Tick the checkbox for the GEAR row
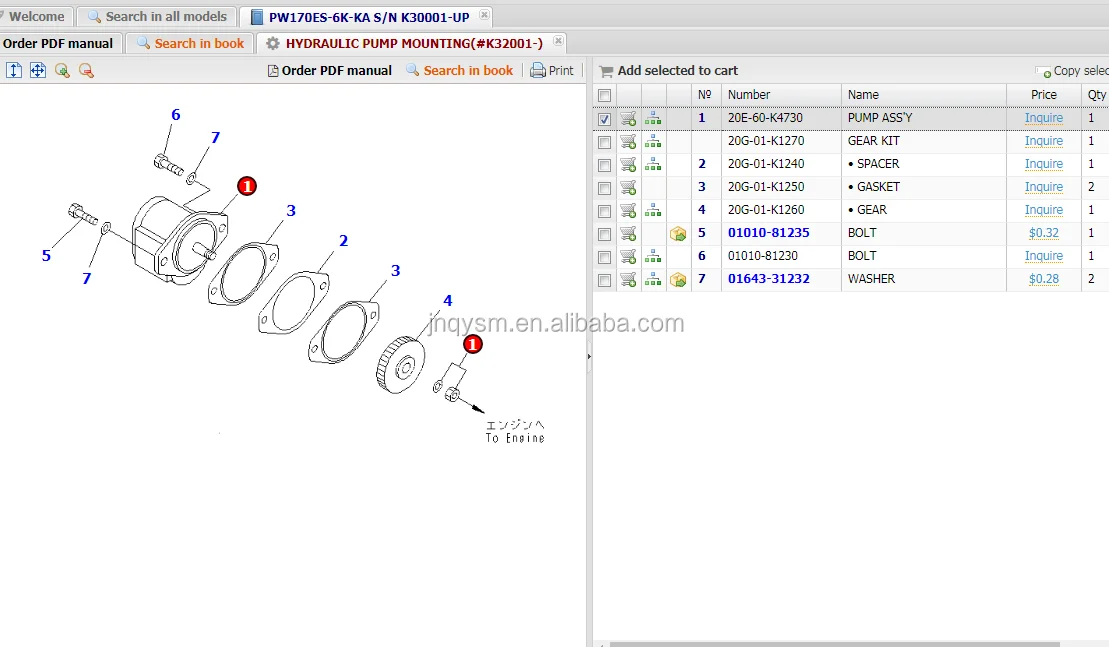Viewport: 1109px width, 647px height. (x=604, y=211)
